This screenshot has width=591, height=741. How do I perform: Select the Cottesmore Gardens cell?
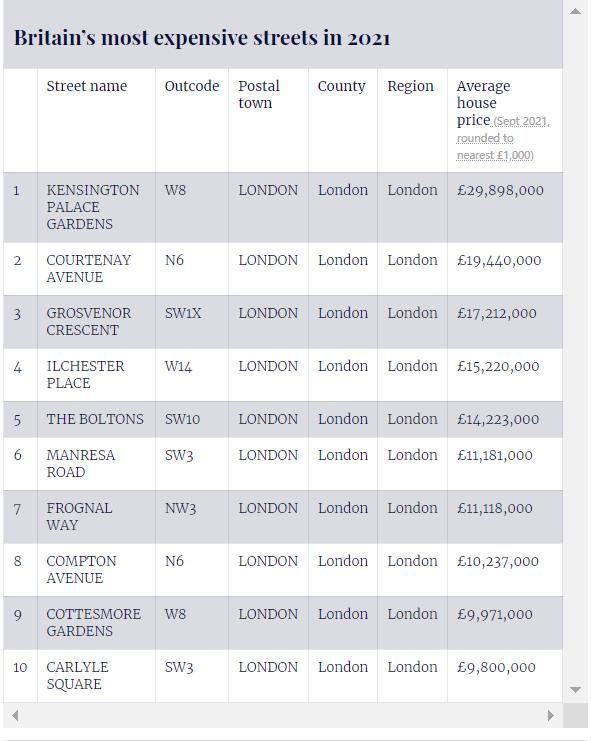96,623
